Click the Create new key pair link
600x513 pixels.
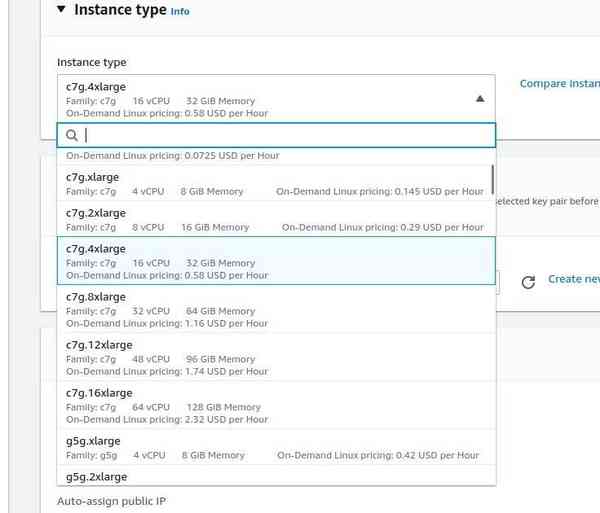click(574, 279)
